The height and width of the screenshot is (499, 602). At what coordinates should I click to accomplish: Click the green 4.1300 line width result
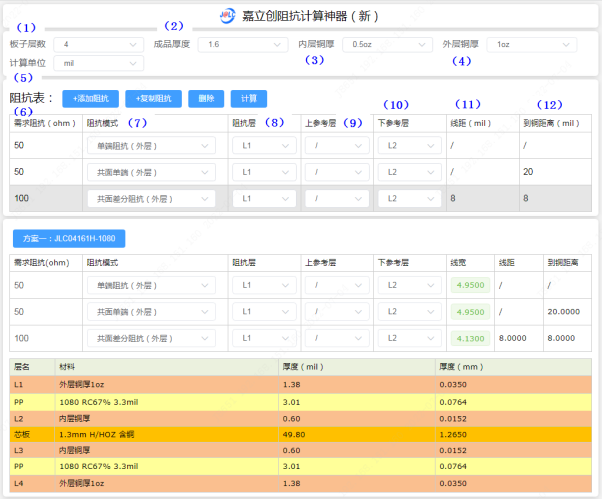tap(469, 338)
